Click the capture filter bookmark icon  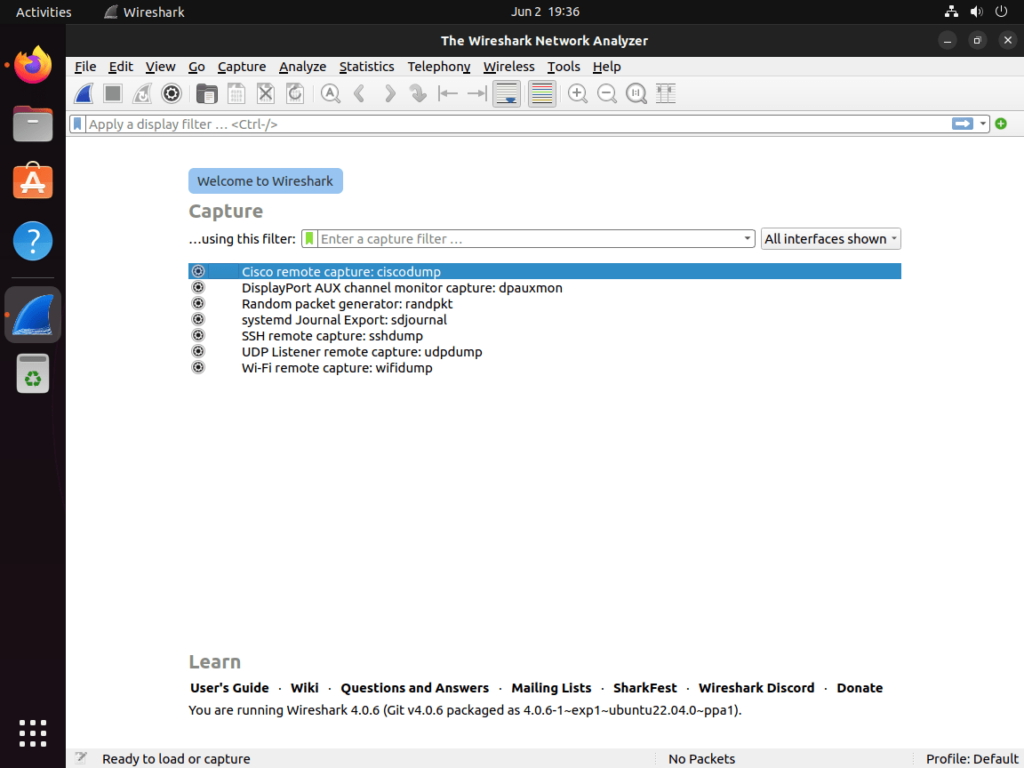coord(310,238)
